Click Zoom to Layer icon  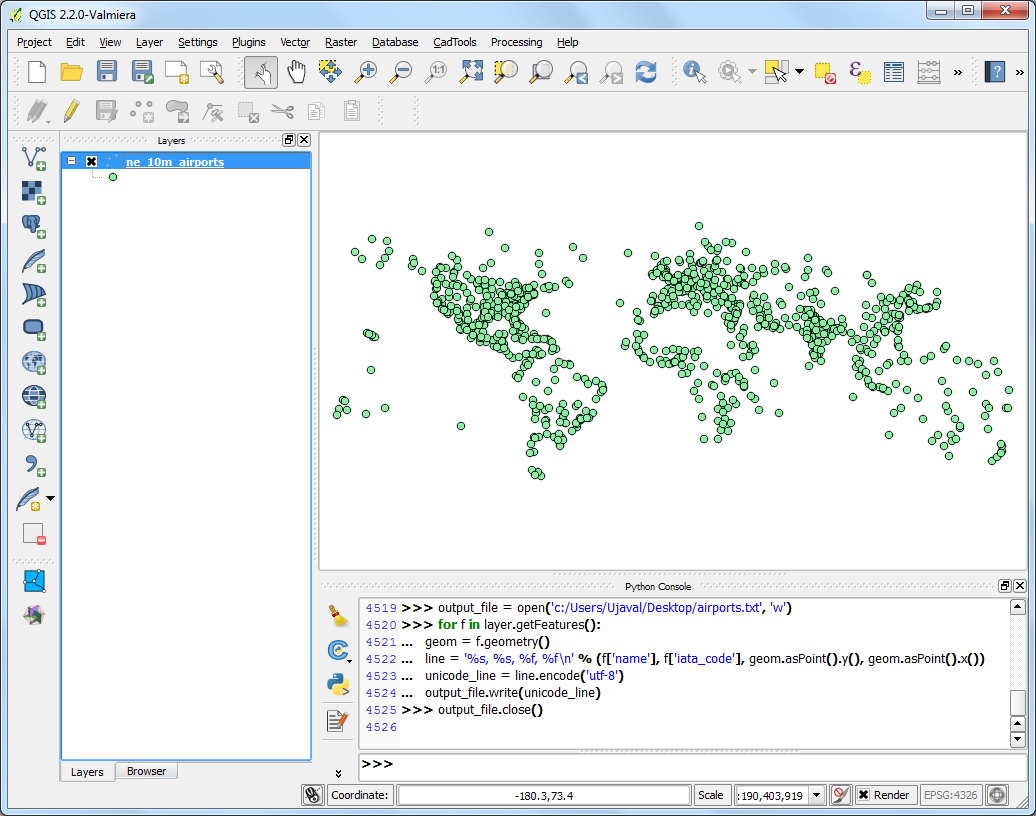coord(541,71)
